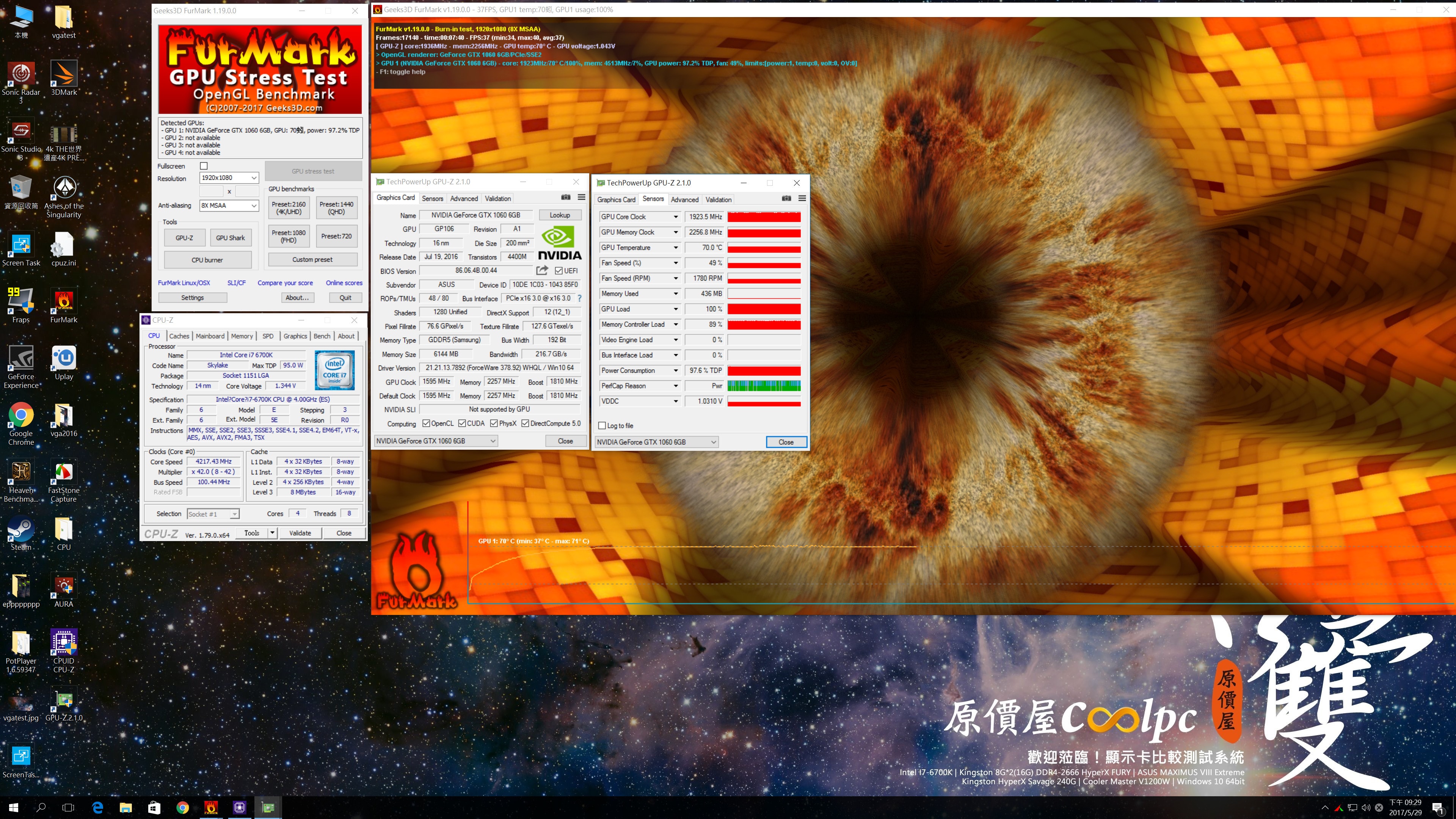Click camera icon in GPU-Z Graphics Card window
Screen dimensions: 1456x819
pos(566,197)
